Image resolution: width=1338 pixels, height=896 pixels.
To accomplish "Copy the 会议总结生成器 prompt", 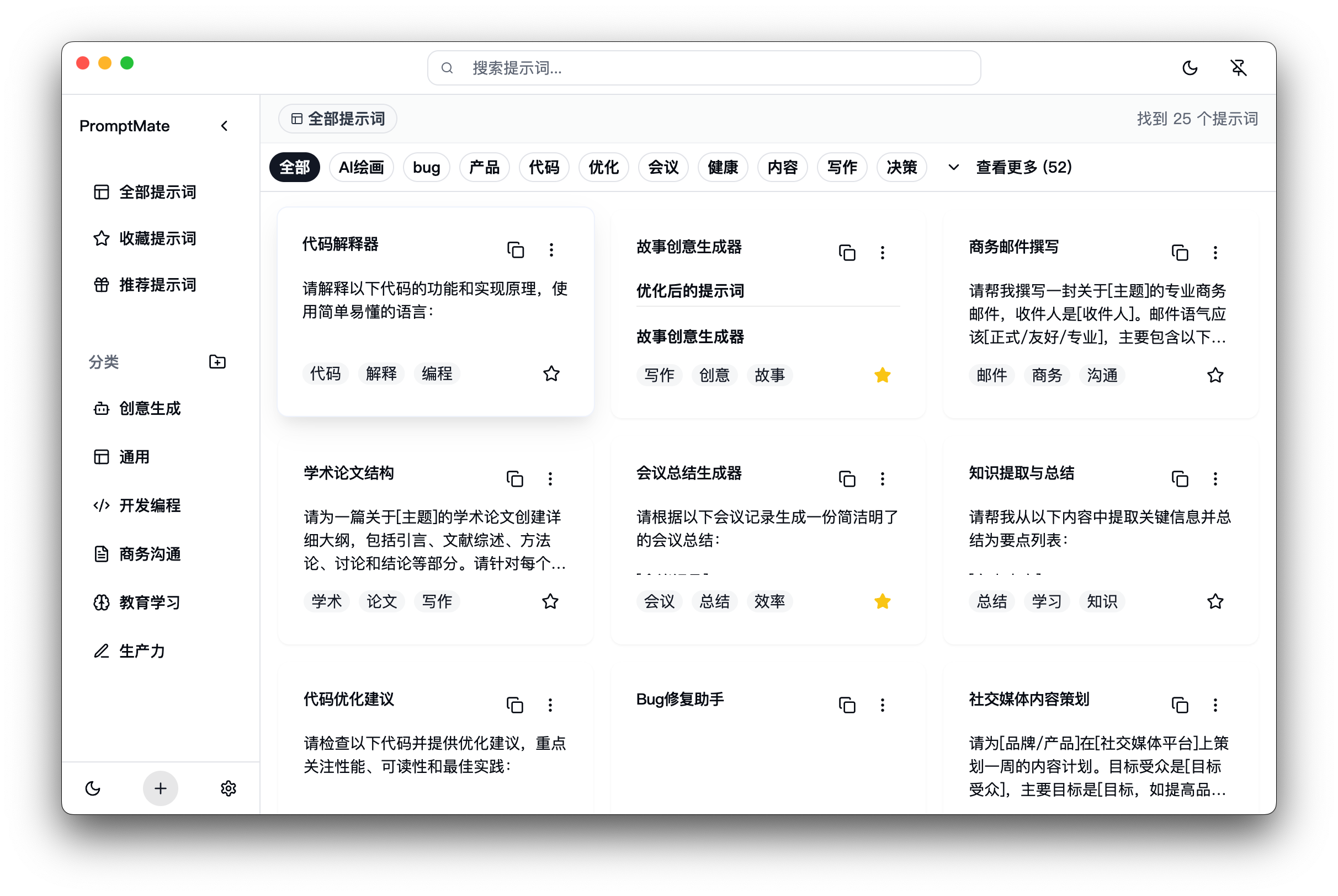I will (x=848, y=479).
